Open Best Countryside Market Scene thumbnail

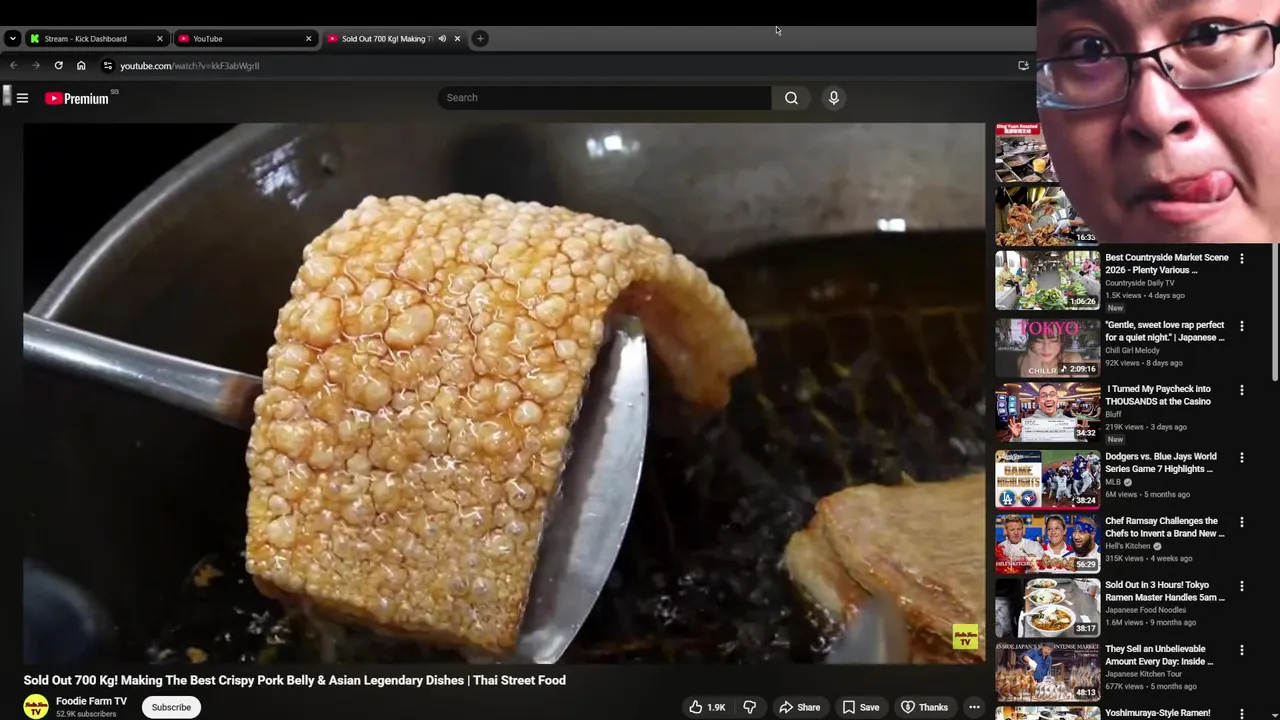(1047, 280)
